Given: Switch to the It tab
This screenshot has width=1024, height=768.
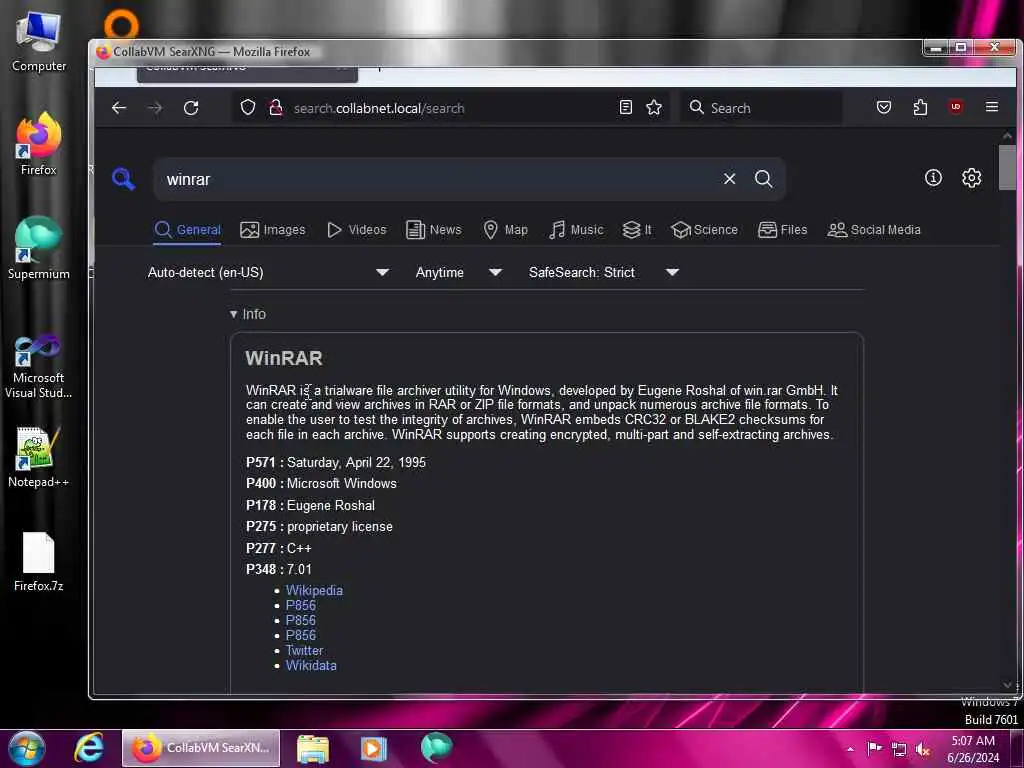Looking at the screenshot, I should point(637,230).
